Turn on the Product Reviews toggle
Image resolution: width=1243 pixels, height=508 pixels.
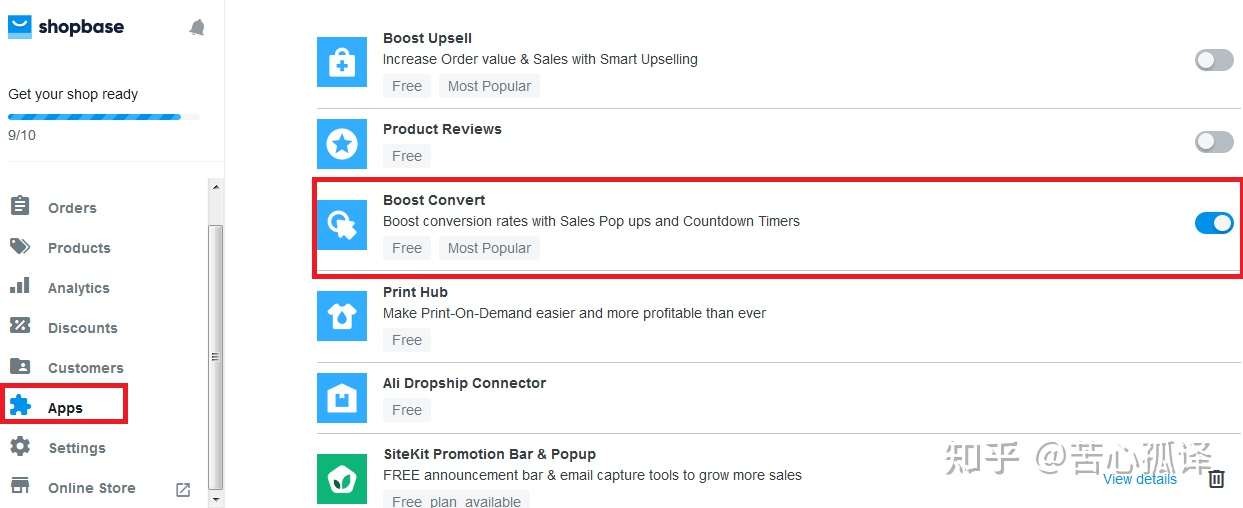click(x=1214, y=142)
